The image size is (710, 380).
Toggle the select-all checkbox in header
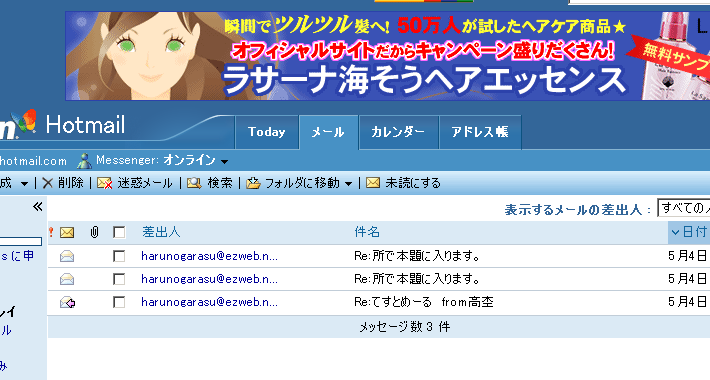tap(119, 232)
